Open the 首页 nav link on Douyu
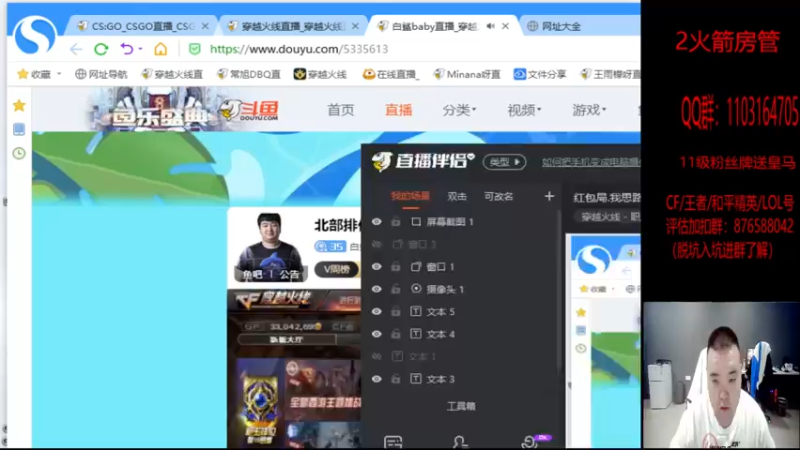 (x=340, y=110)
